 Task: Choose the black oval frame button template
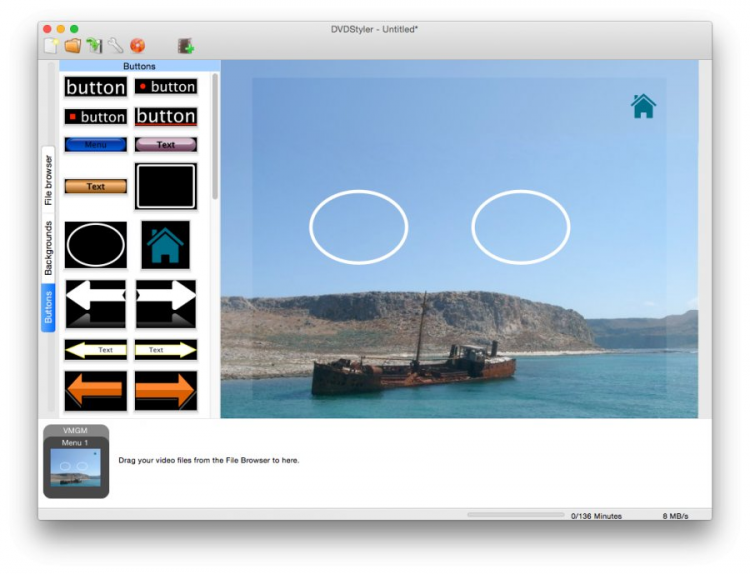click(96, 245)
